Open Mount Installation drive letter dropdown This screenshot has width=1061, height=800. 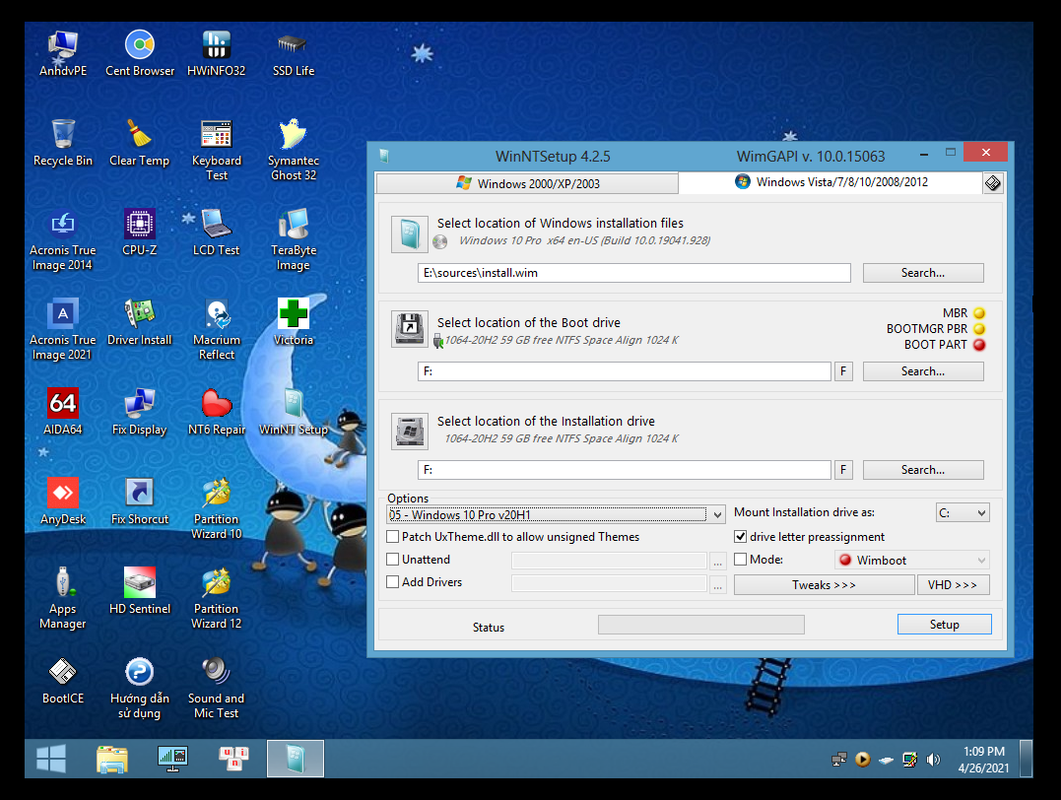click(962, 513)
